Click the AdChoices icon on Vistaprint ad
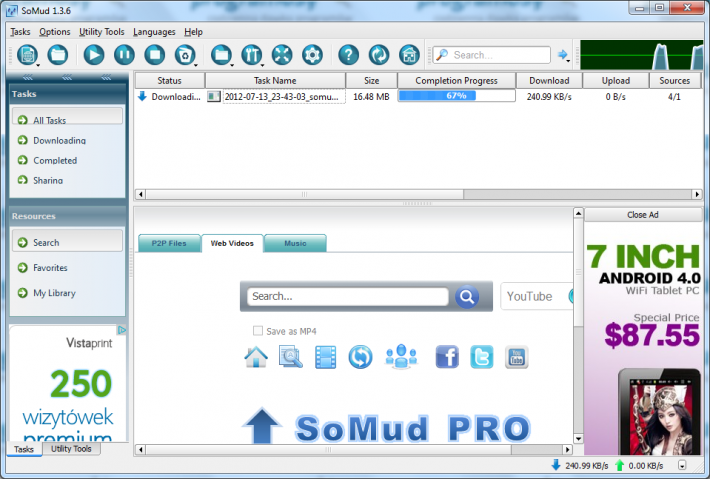The image size is (710, 479). 122,330
